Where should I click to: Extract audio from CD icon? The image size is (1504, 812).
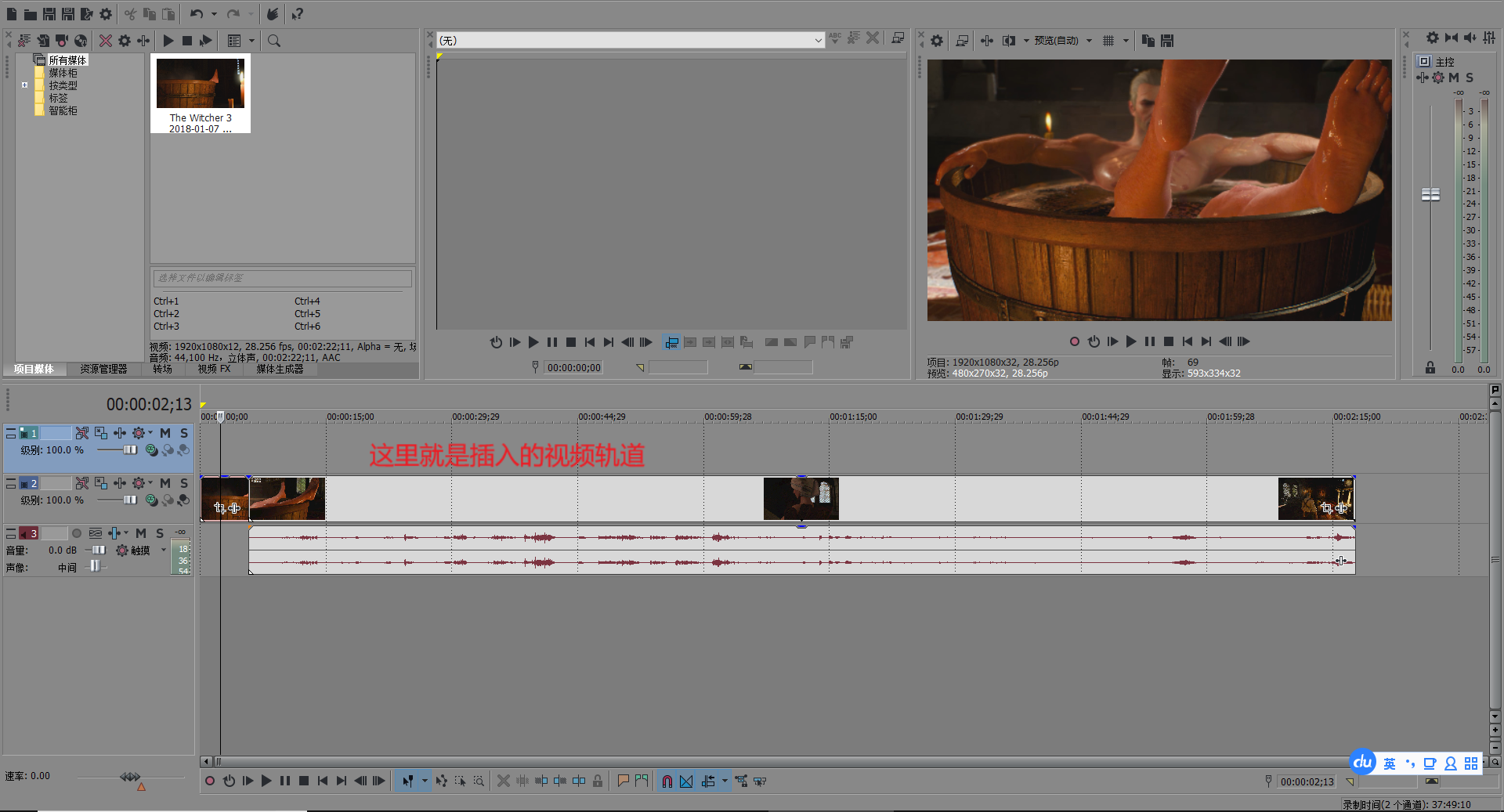click(81, 41)
